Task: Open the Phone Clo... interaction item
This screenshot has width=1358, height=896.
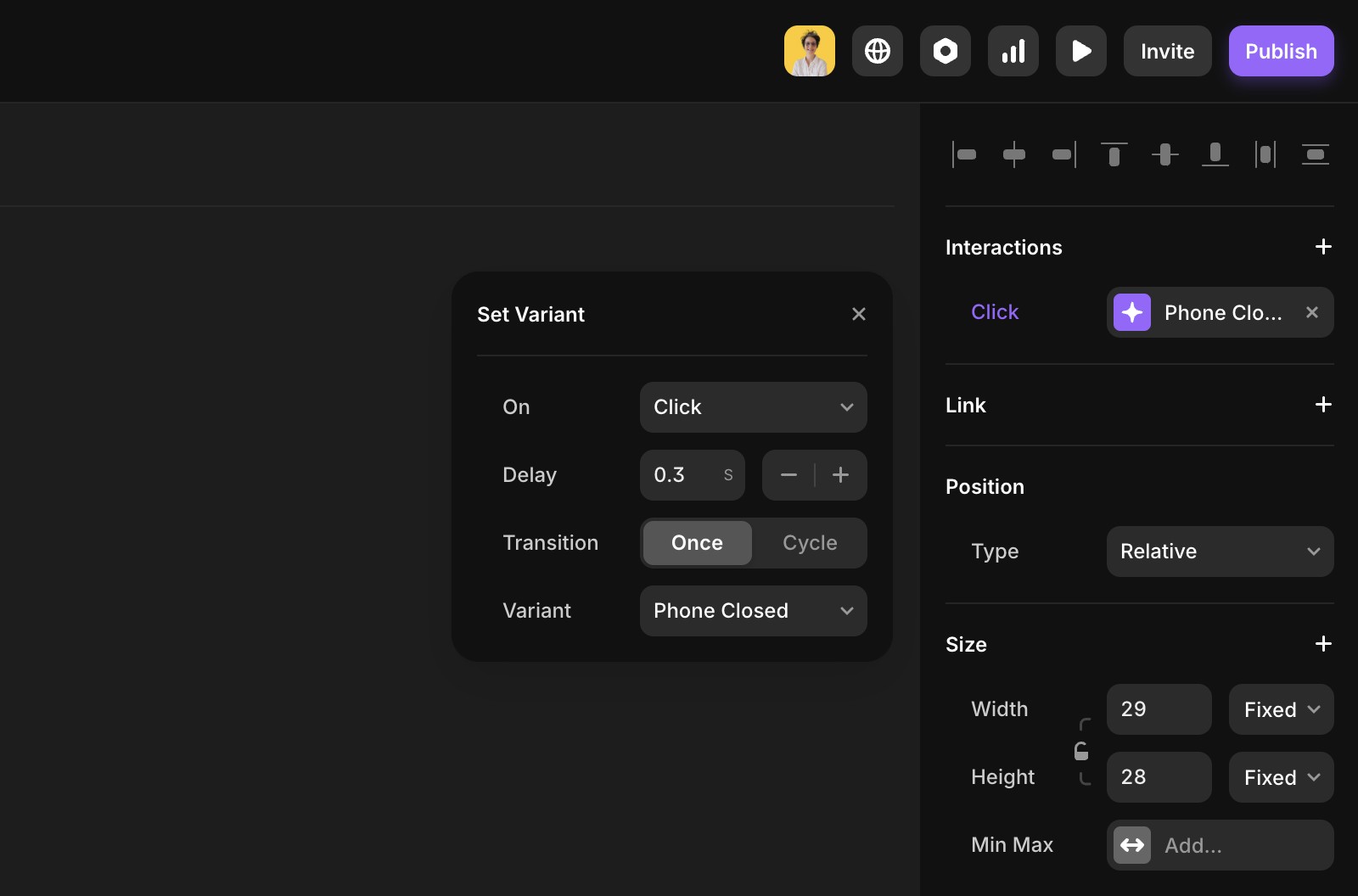Action: (1221, 312)
